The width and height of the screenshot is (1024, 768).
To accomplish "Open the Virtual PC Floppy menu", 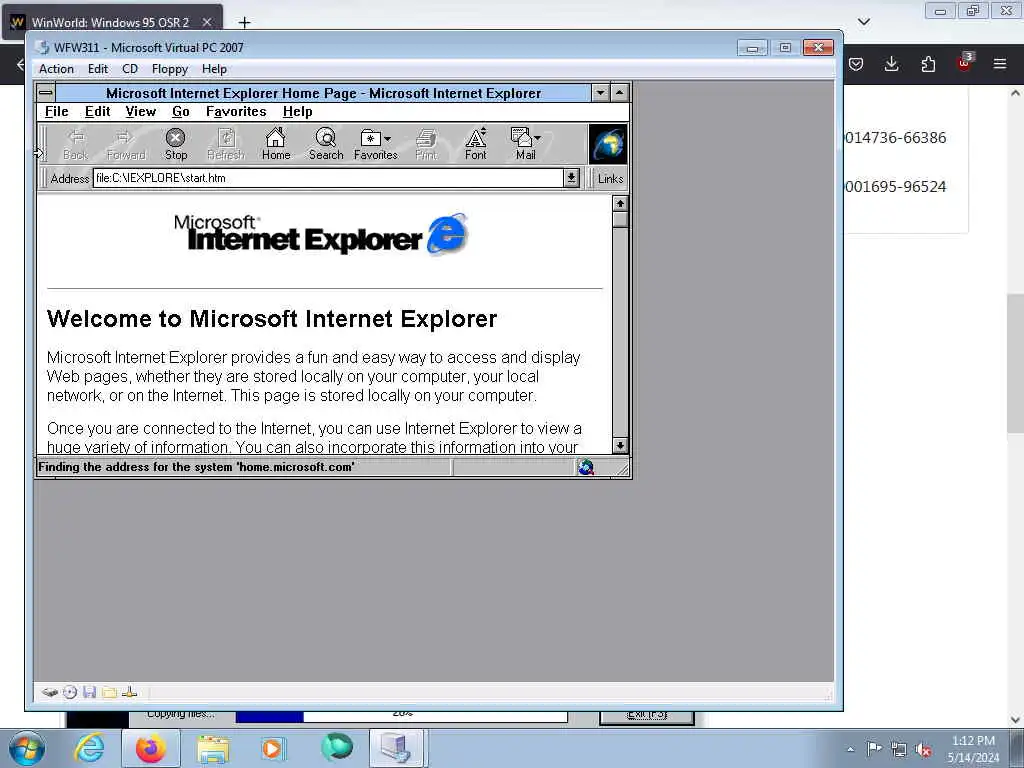I will point(170,69).
